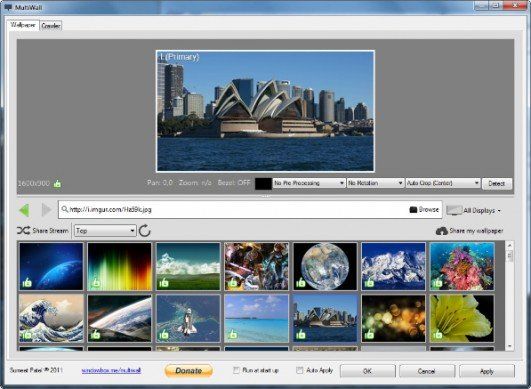The width and height of the screenshot is (531, 389).
Task: Like the rainbow aurora wallpaper with its thumbs-up
Action: [x=95, y=282]
